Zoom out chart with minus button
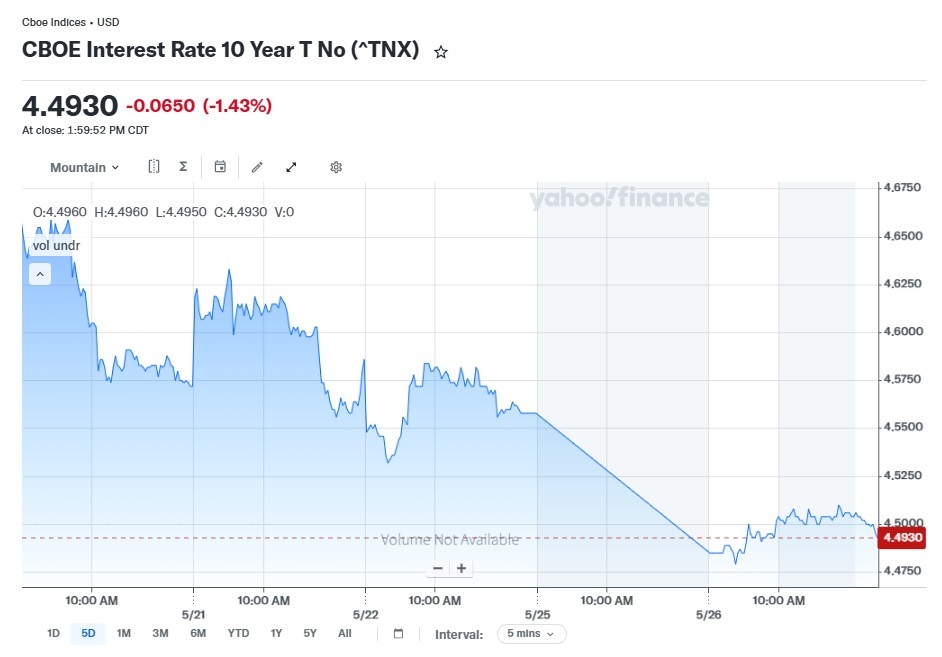Screen dimensions: 942x657 [438, 568]
